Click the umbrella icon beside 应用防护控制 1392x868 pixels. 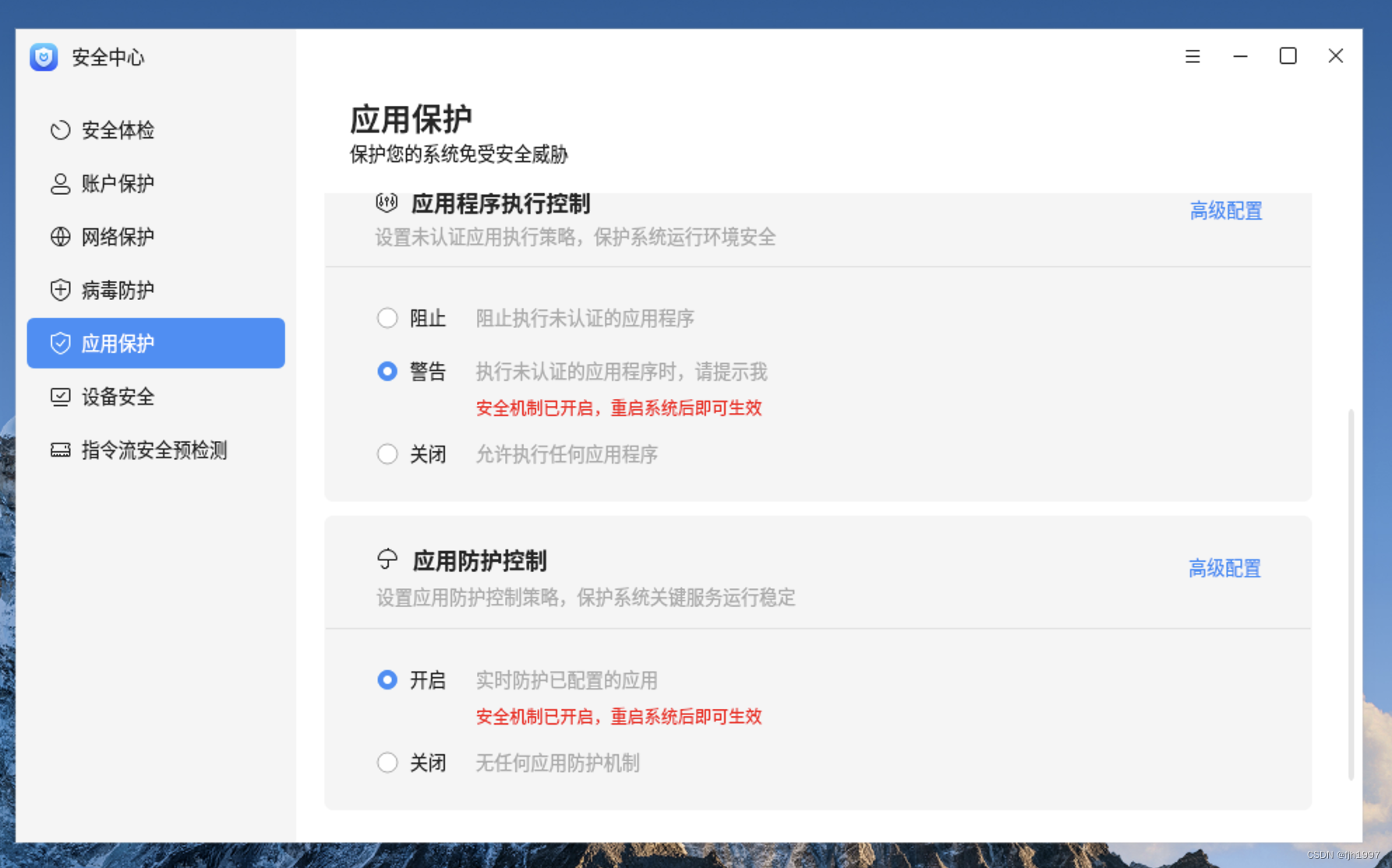click(x=386, y=559)
